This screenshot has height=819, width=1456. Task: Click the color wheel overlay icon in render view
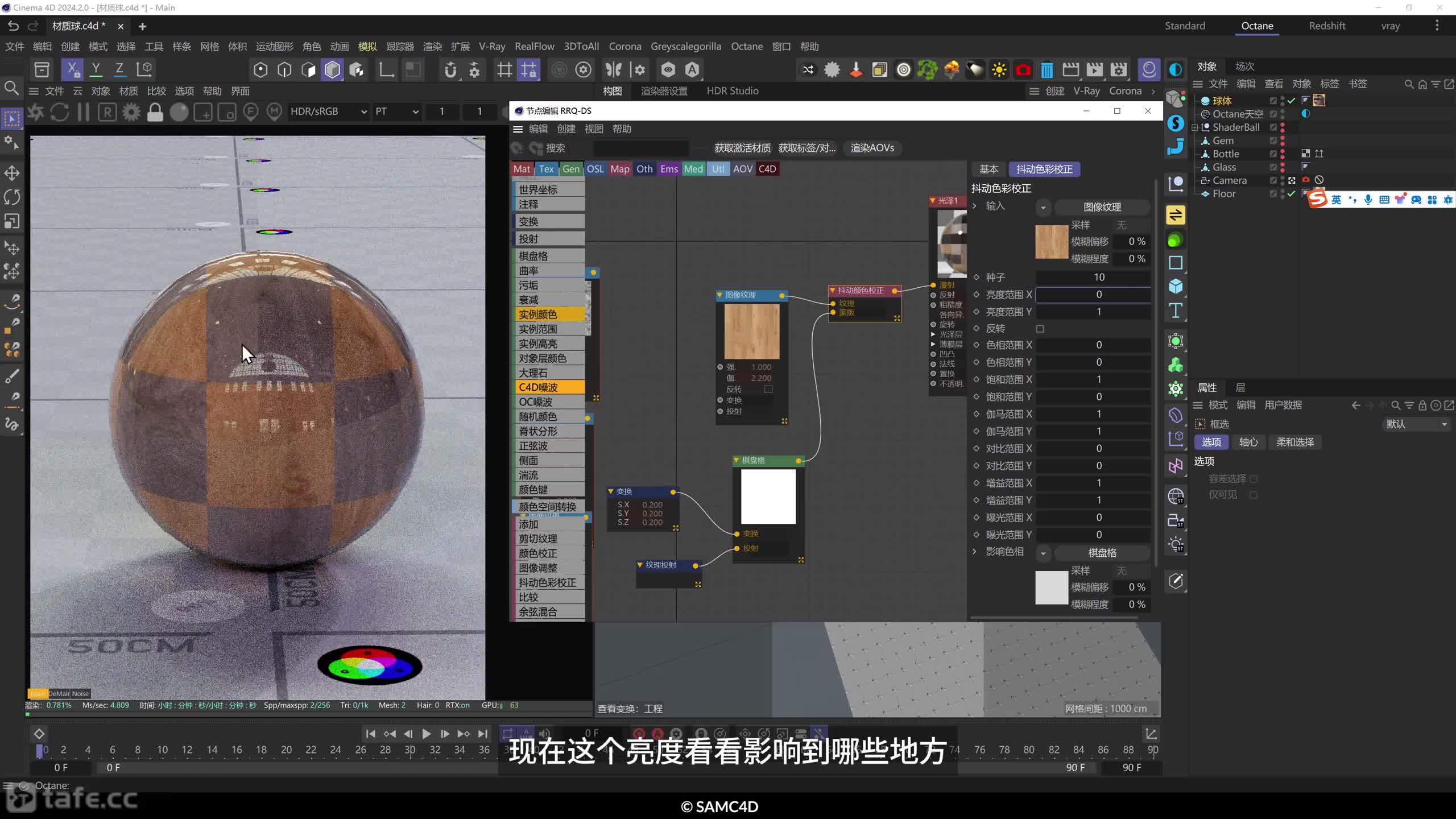(370, 665)
